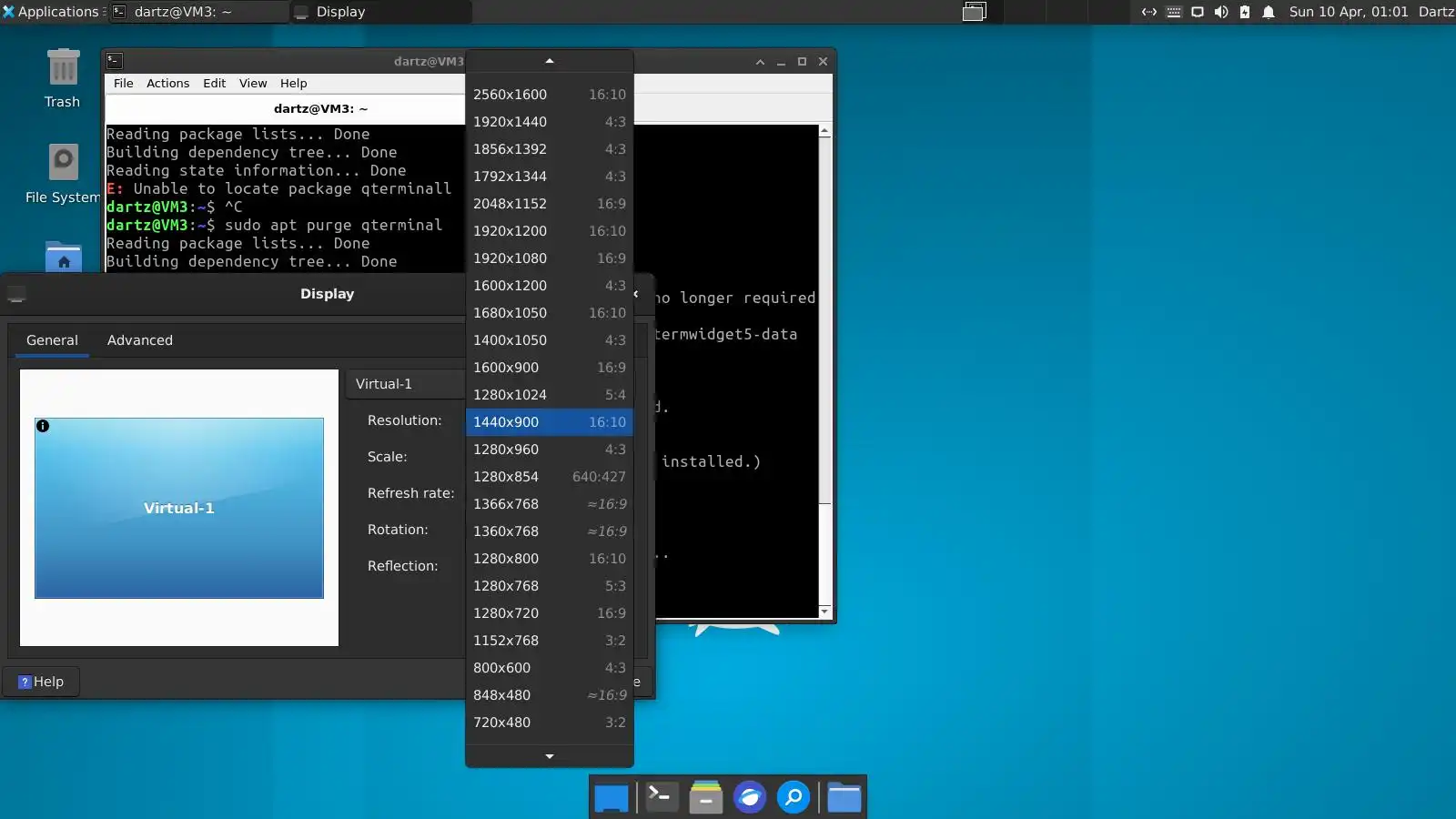Open the Virtual-1 output dropdown
This screenshot has width=1456, height=819.
[x=406, y=384]
